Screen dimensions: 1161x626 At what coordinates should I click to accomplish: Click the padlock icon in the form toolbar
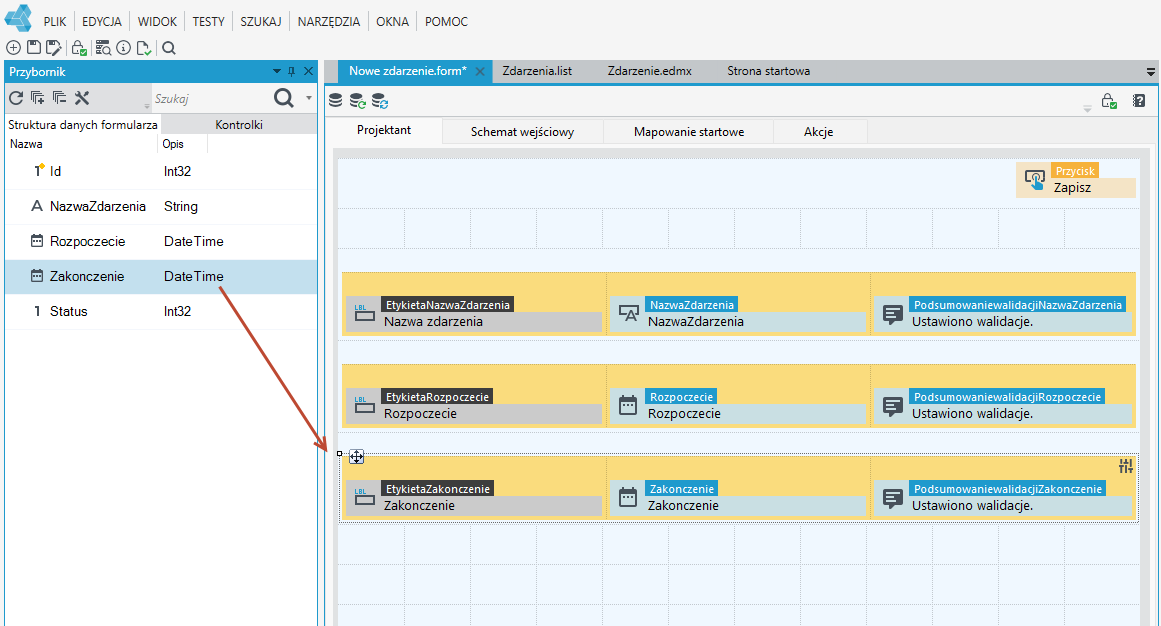tap(1108, 101)
